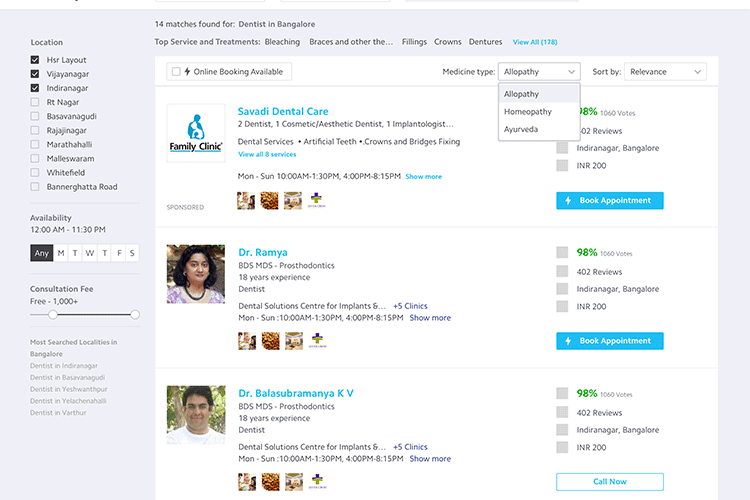Click the icon beside 402 Reviews for Dr. Ramya
The width and height of the screenshot is (750, 500).
562,271
